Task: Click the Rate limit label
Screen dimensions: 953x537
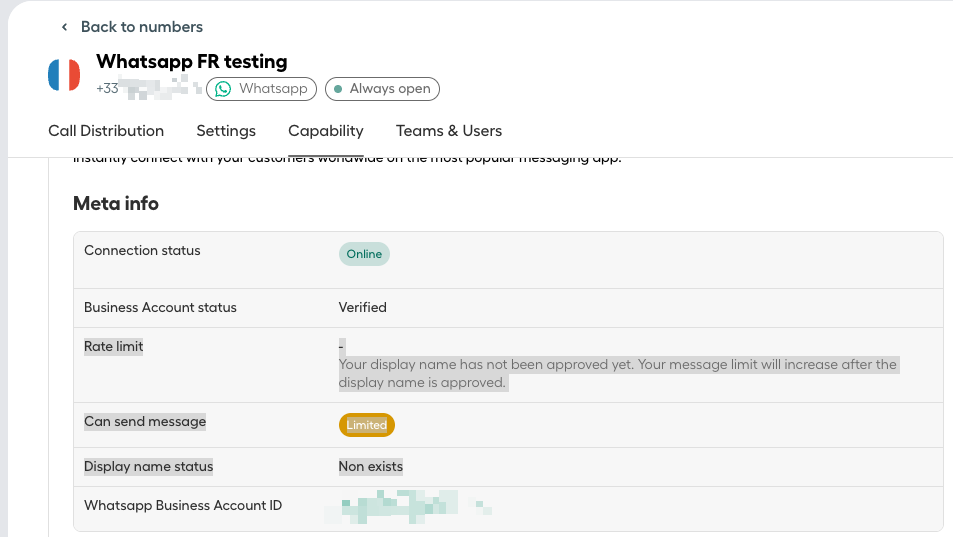Action: point(114,346)
